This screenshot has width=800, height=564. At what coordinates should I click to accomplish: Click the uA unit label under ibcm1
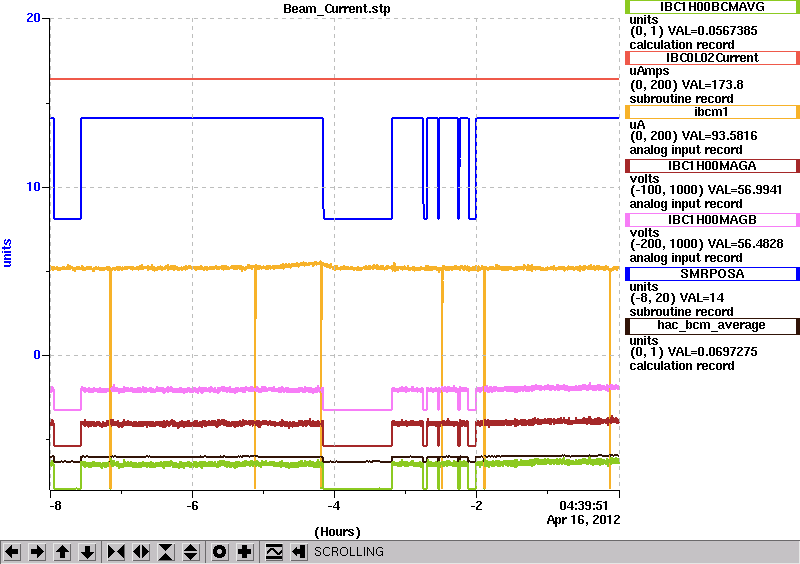pos(637,125)
